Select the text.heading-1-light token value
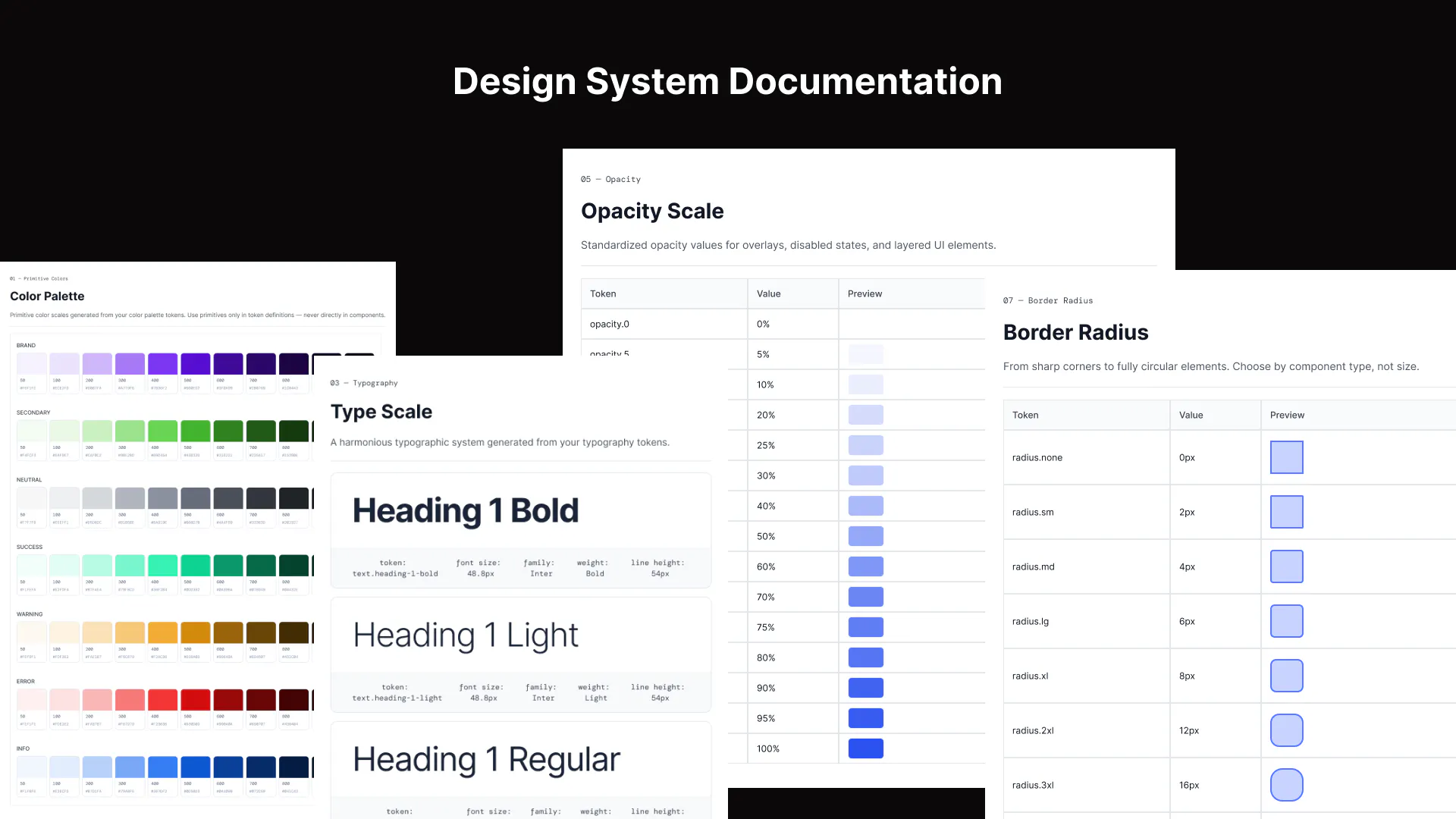 point(397,698)
